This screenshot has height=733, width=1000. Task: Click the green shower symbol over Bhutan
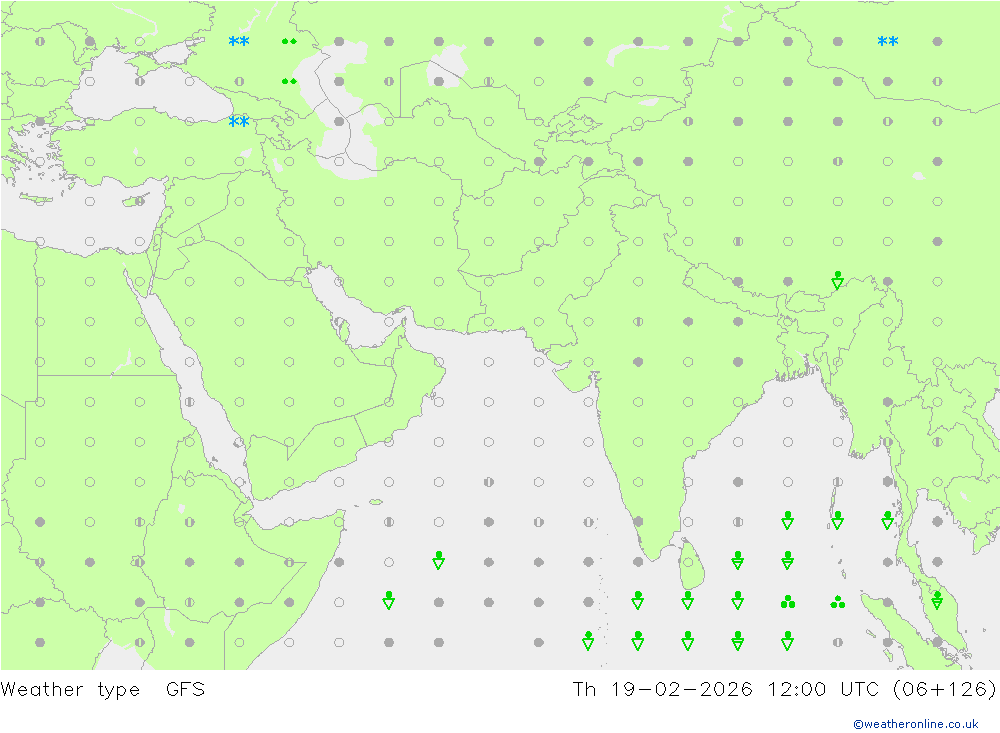837,280
